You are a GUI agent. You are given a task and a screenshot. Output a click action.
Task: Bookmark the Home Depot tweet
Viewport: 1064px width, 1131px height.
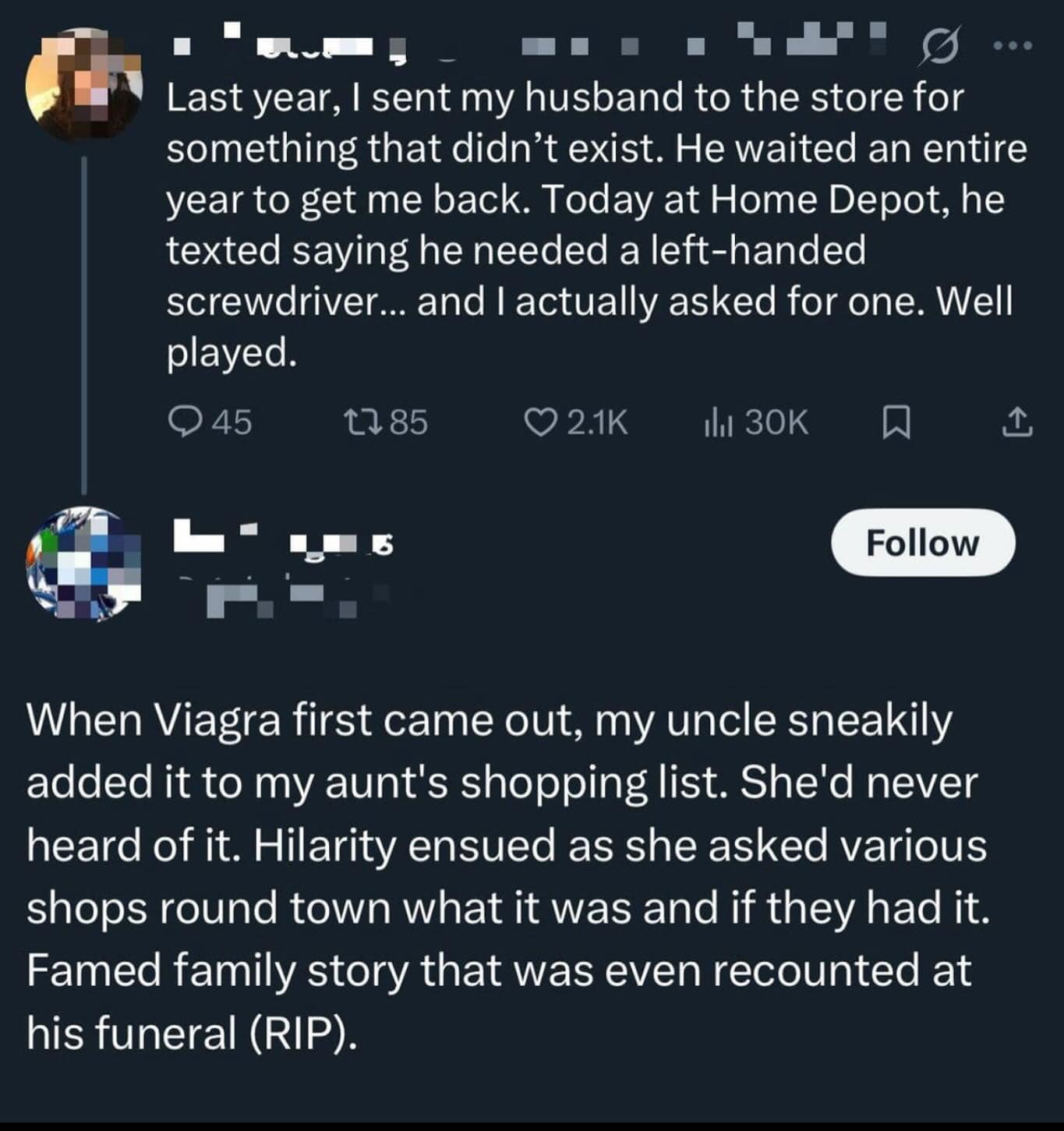895,422
